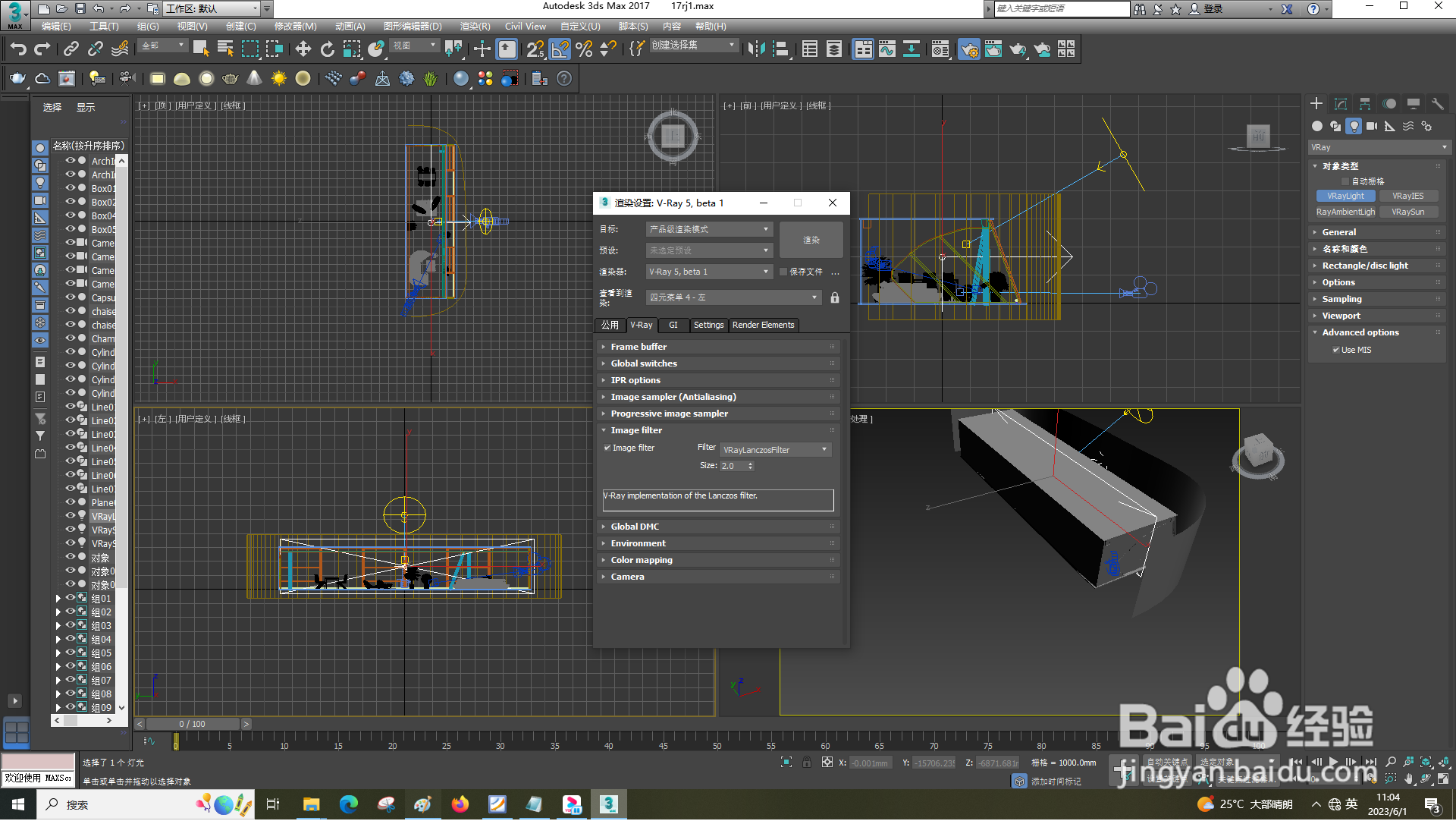The image size is (1456, 821).
Task: Click the VRayIES button
Action: click(1407, 196)
